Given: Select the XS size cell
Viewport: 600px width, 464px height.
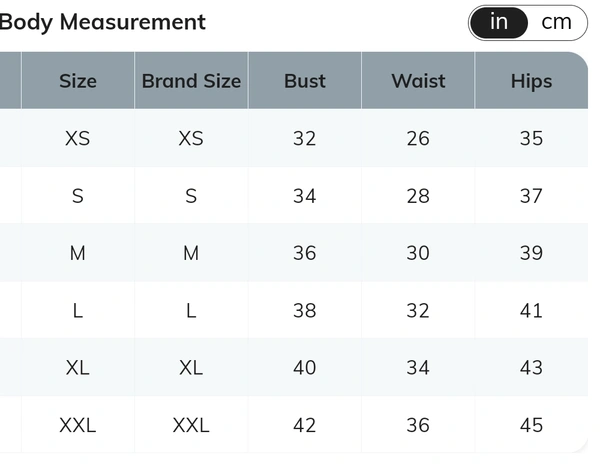Looking at the screenshot, I should [78, 139].
